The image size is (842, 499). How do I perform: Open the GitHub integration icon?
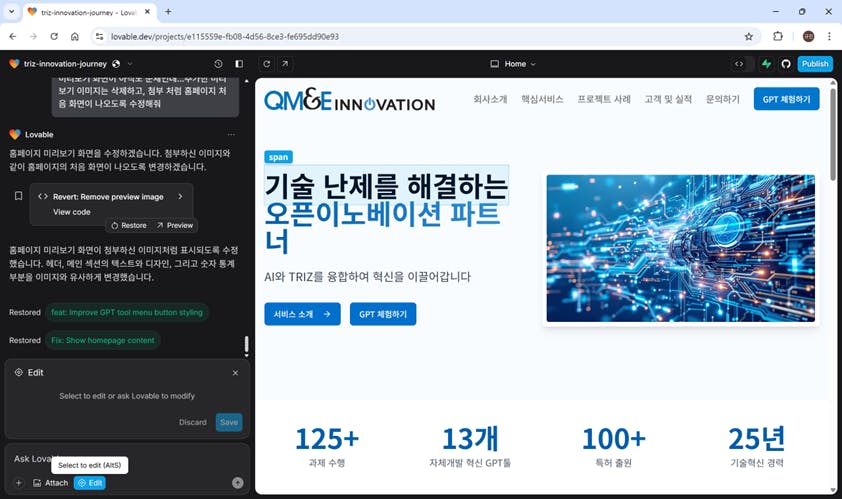click(786, 63)
